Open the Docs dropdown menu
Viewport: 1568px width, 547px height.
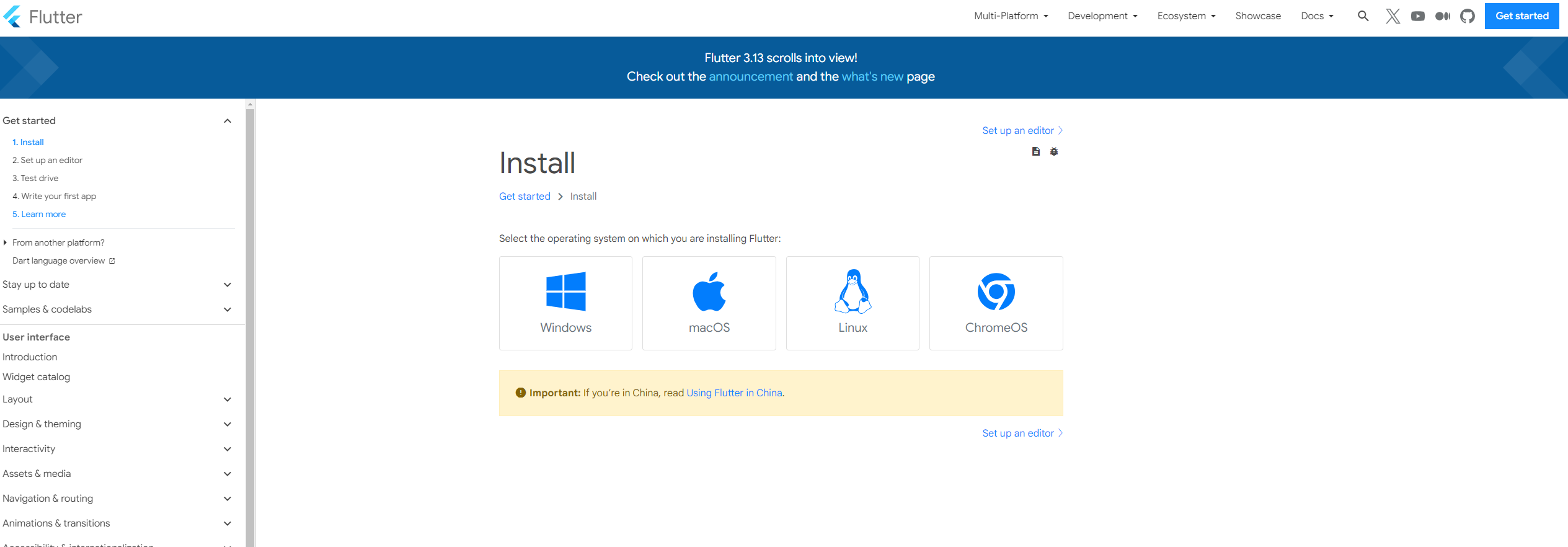[x=1317, y=16]
